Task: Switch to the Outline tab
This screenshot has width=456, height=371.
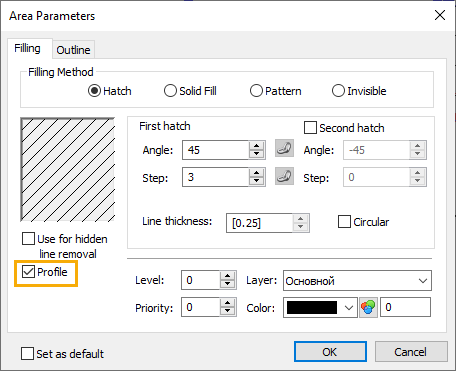Action: (73, 50)
